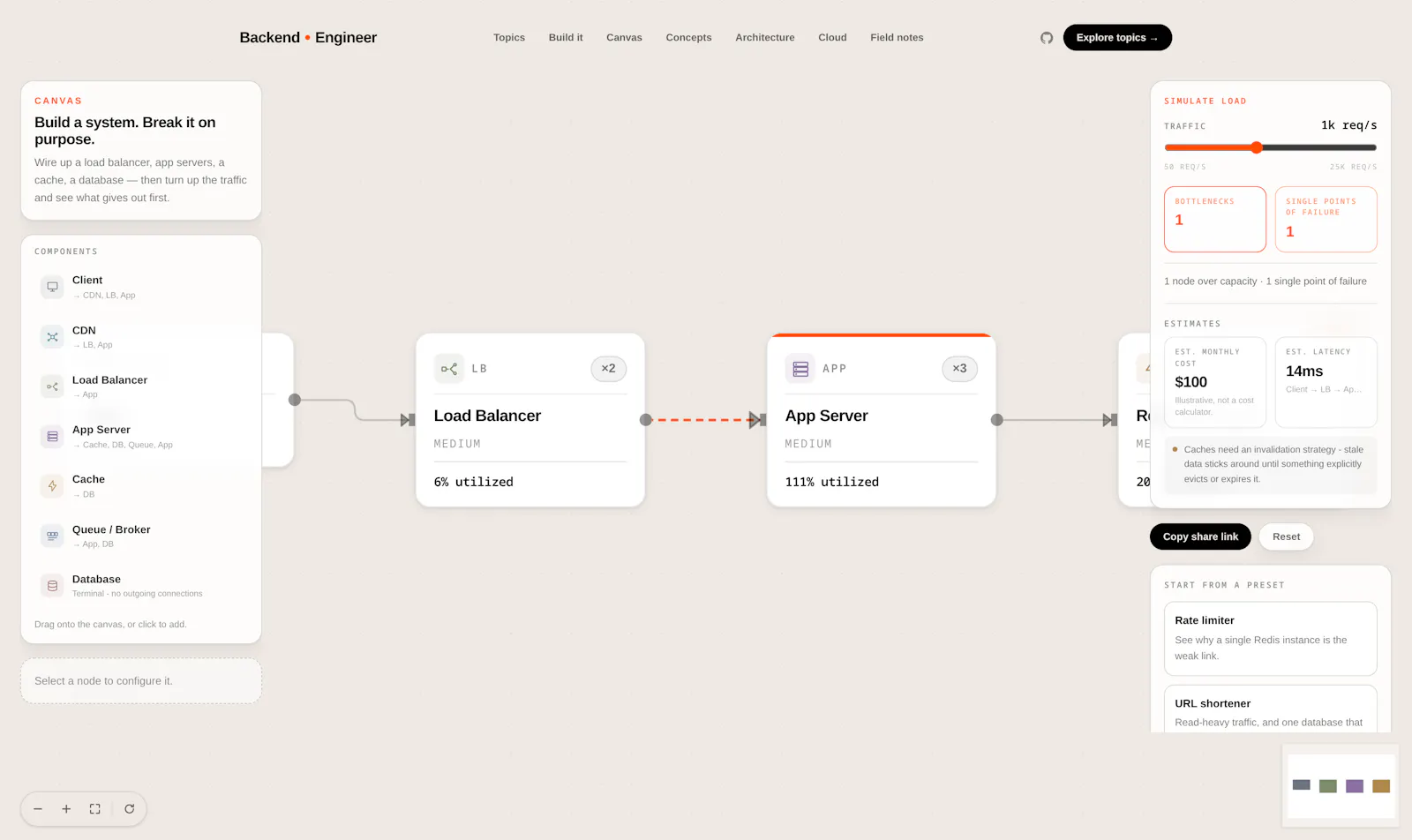Click the CDN component icon
The width and height of the screenshot is (1412, 840).
click(x=52, y=337)
